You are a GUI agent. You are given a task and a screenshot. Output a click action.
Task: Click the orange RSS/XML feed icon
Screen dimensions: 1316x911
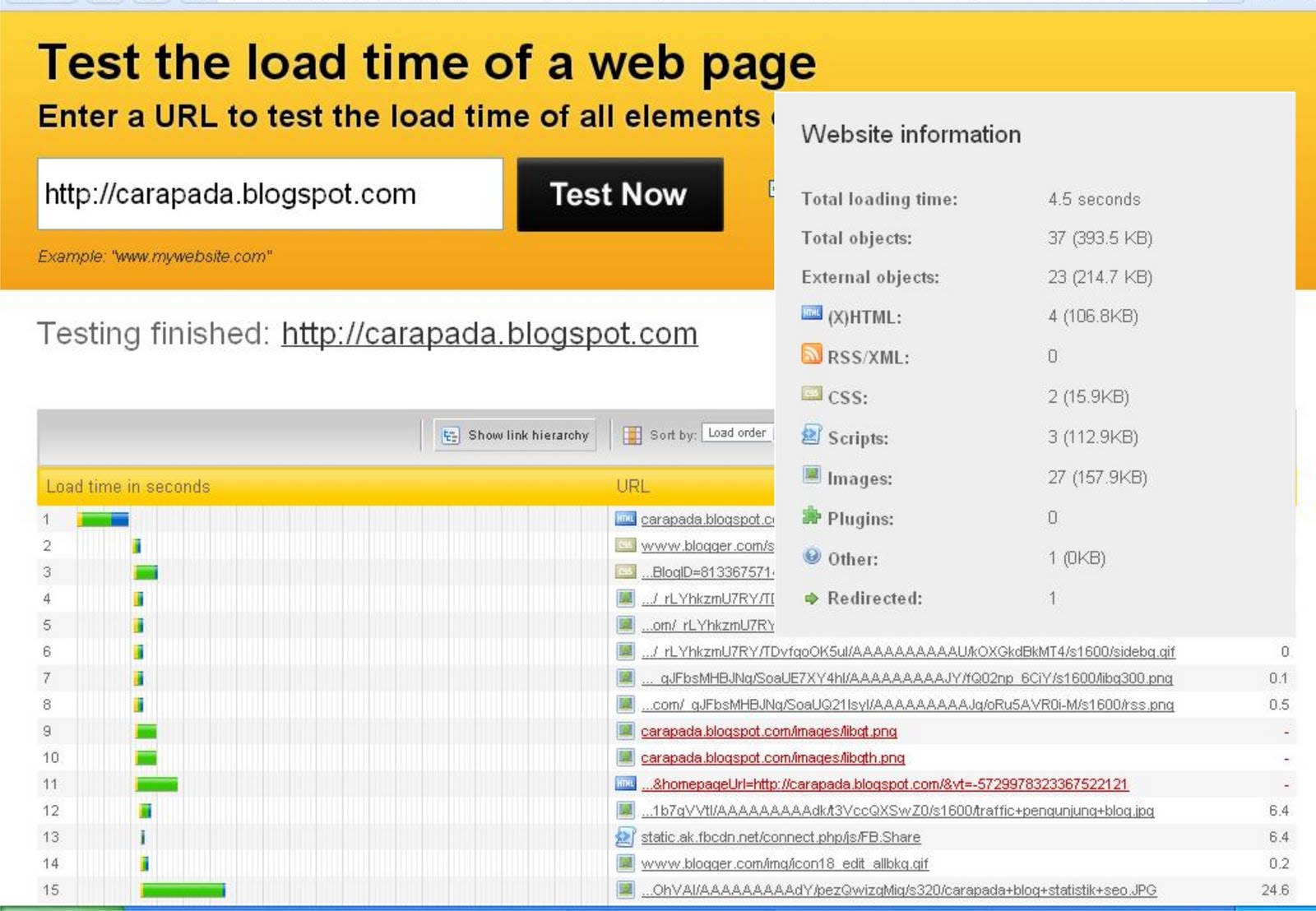(x=811, y=354)
